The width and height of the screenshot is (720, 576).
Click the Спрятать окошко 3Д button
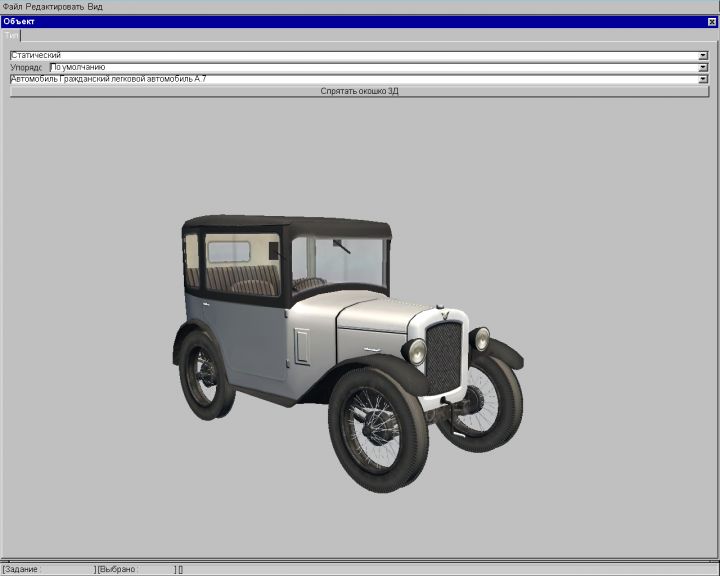tap(360, 91)
